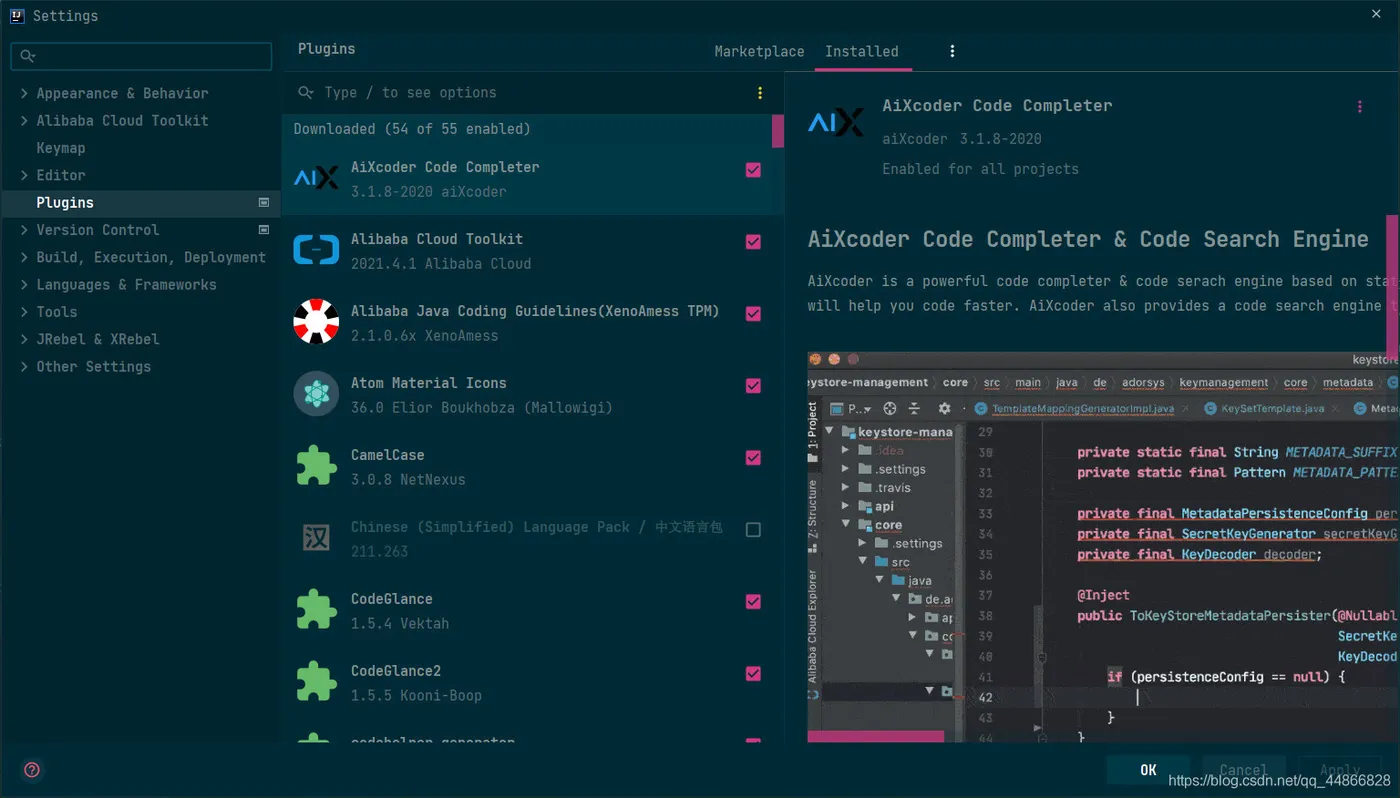Expand the Languages & Frameworks chevron
The image size is (1400, 798).
24,284
